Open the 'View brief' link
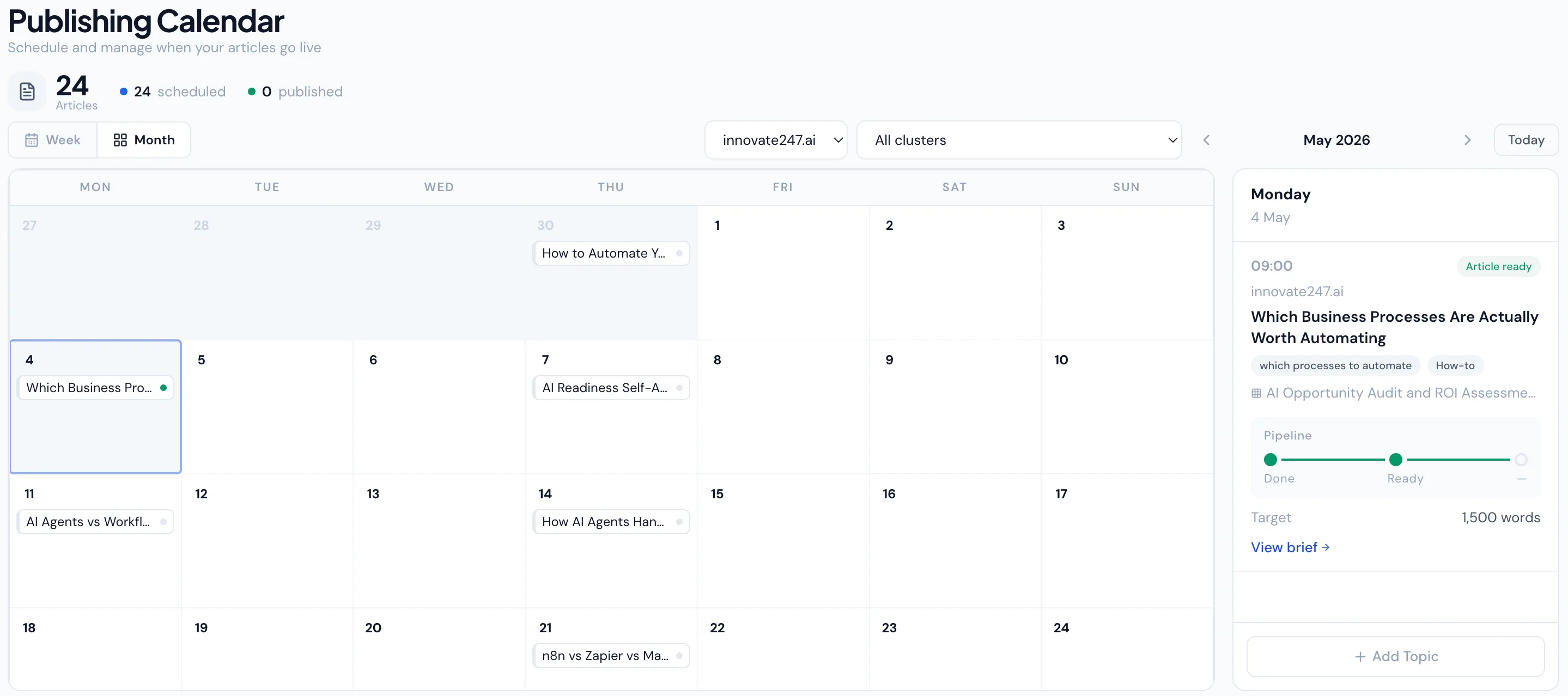The width and height of the screenshot is (1568, 696). 1290,547
